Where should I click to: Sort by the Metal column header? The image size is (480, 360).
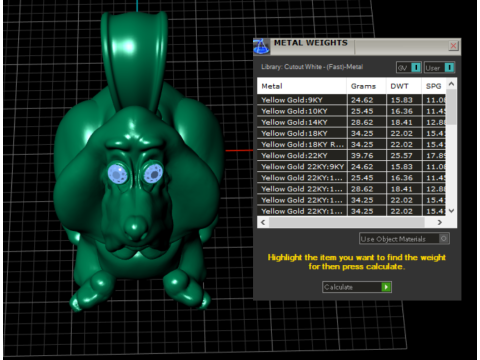pos(302,86)
